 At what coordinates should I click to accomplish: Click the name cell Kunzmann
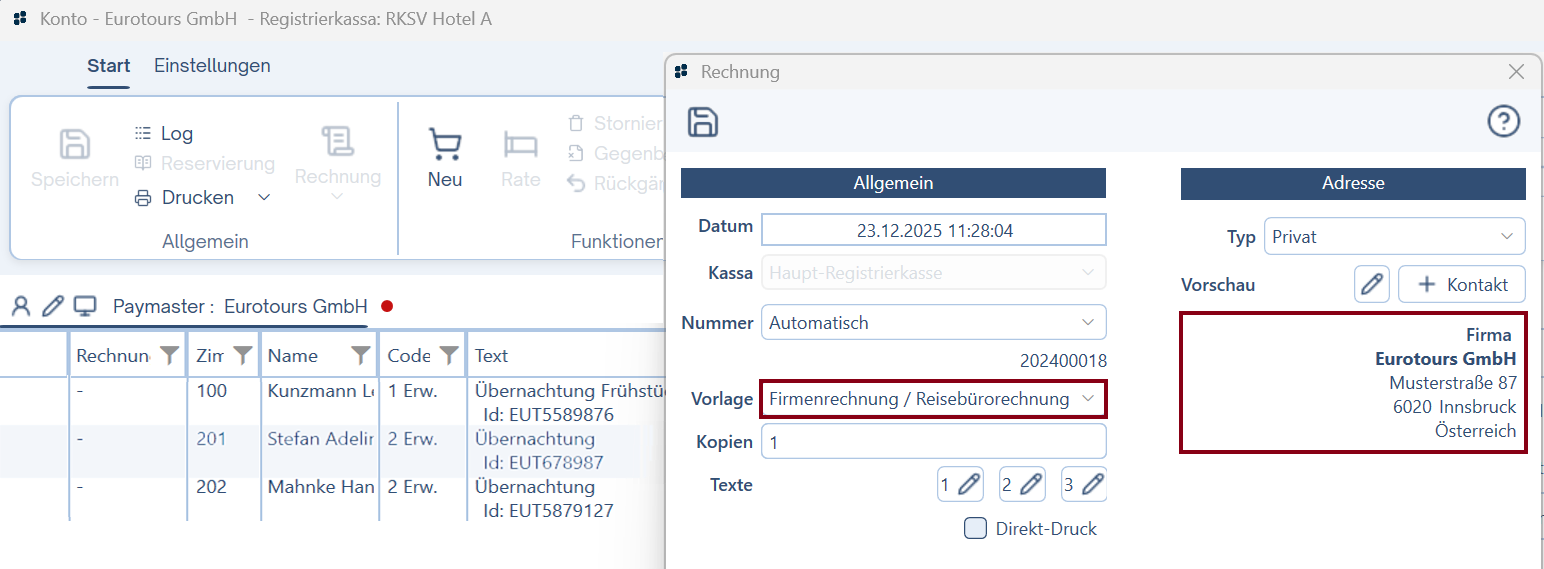click(320, 401)
